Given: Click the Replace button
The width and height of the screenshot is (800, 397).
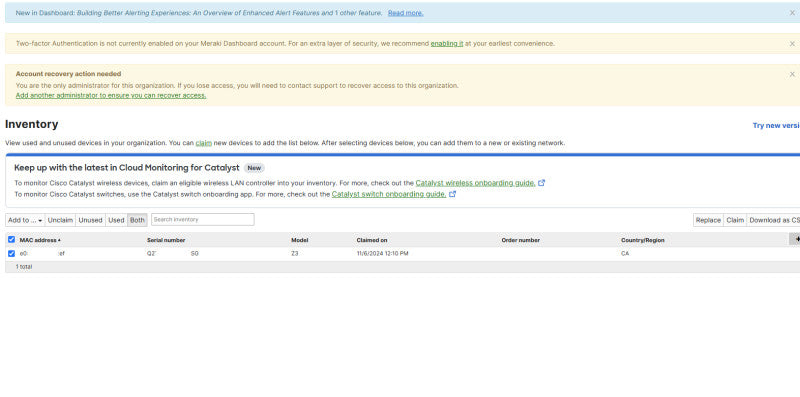Looking at the screenshot, I should click(708, 220).
